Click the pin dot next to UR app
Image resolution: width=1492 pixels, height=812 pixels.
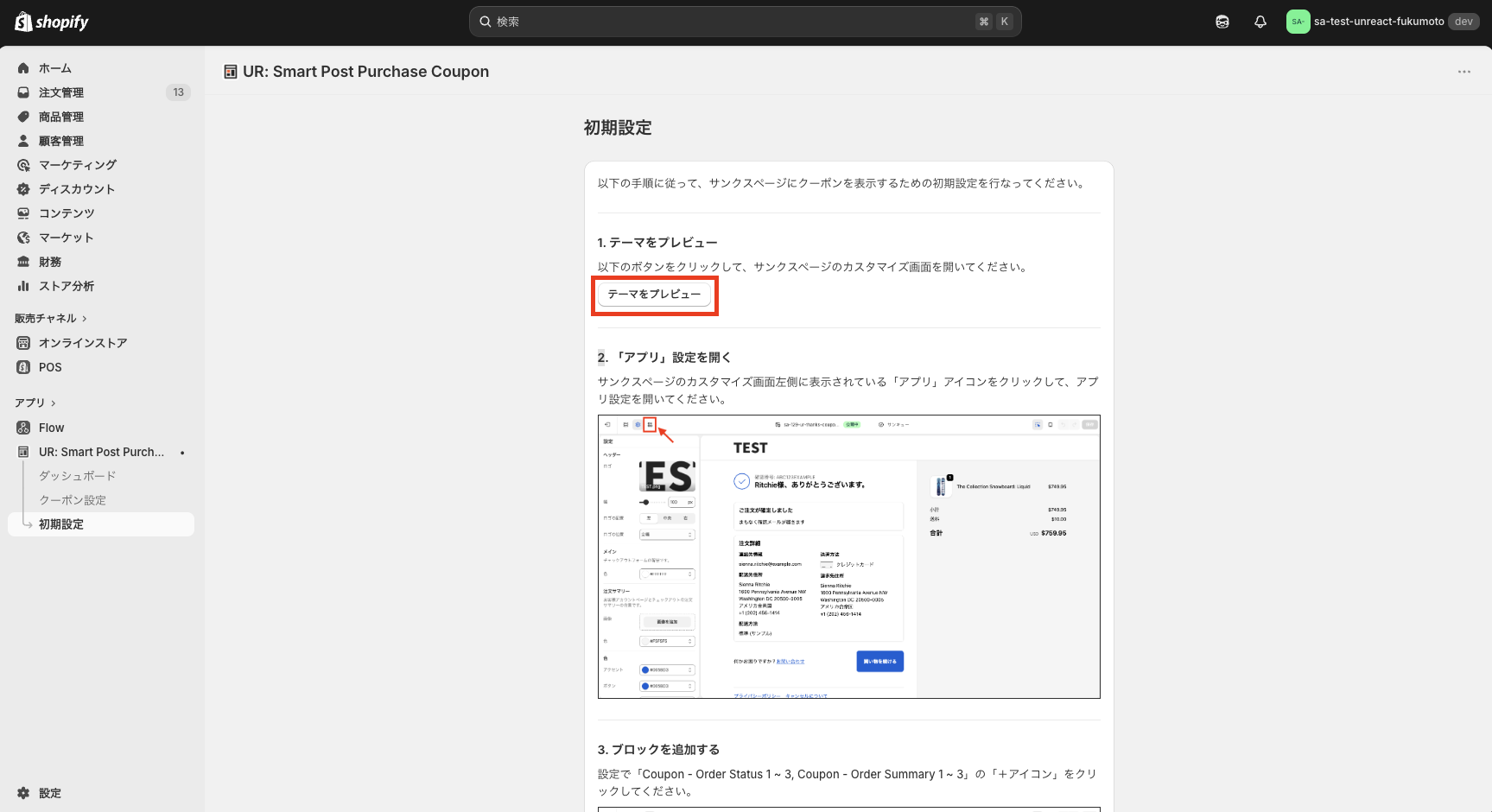pos(182,453)
